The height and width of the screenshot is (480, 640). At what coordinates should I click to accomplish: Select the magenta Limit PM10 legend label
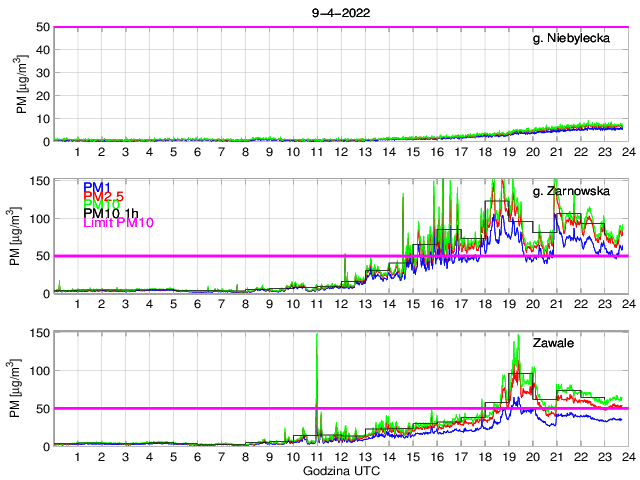[x=118, y=223]
